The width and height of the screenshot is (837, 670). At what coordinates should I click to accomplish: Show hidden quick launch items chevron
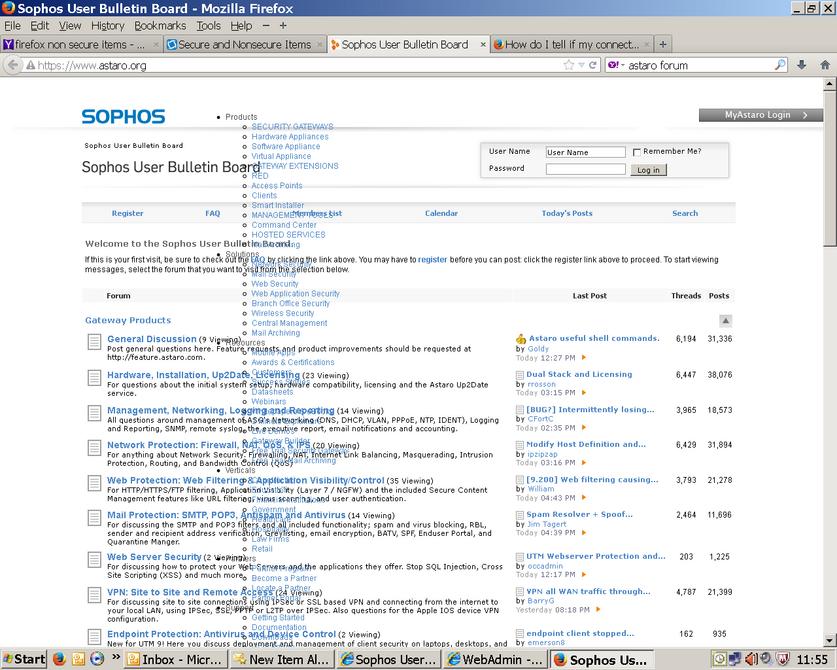pos(115,657)
